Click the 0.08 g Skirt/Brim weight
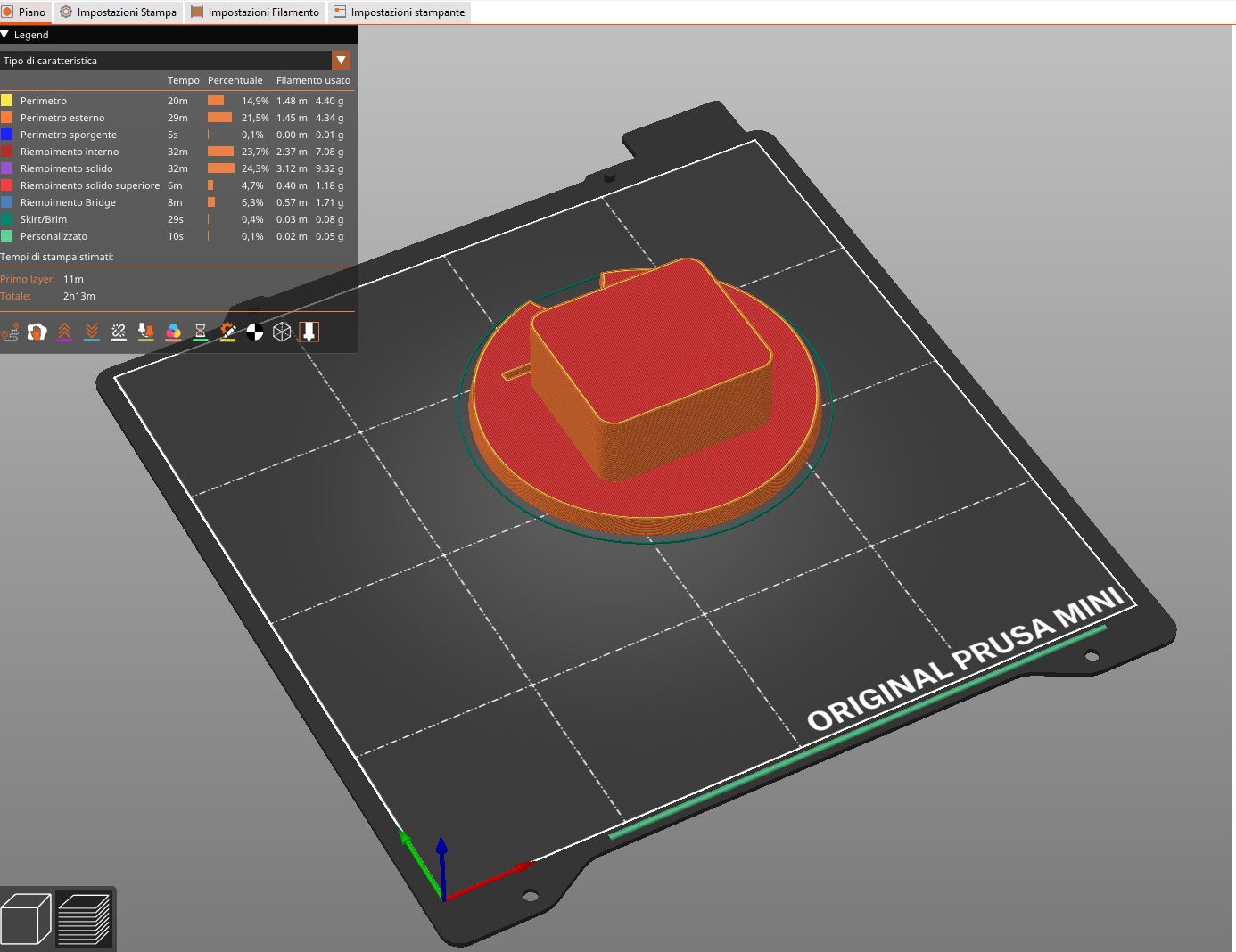 click(329, 219)
